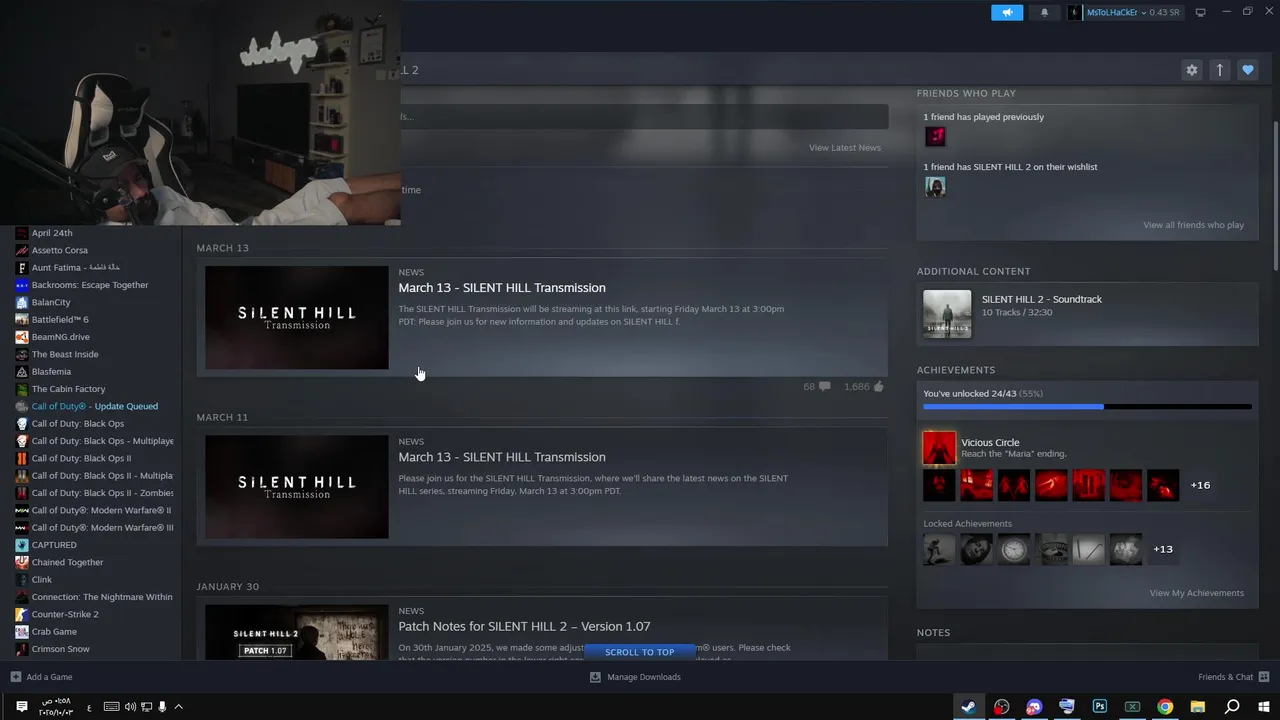The image size is (1280, 720).
Task: Click View Latest News link
Action: (x=845, y=148)
